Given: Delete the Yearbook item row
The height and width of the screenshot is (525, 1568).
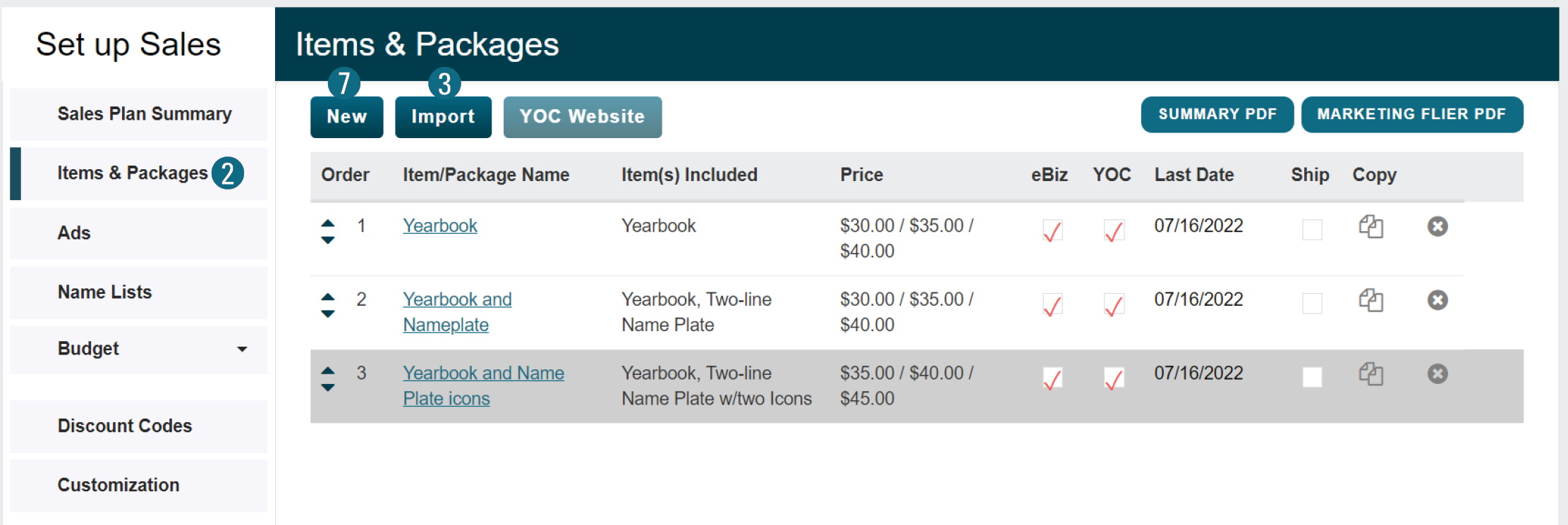Looking at the screenshot, I should pos(1437,226).
